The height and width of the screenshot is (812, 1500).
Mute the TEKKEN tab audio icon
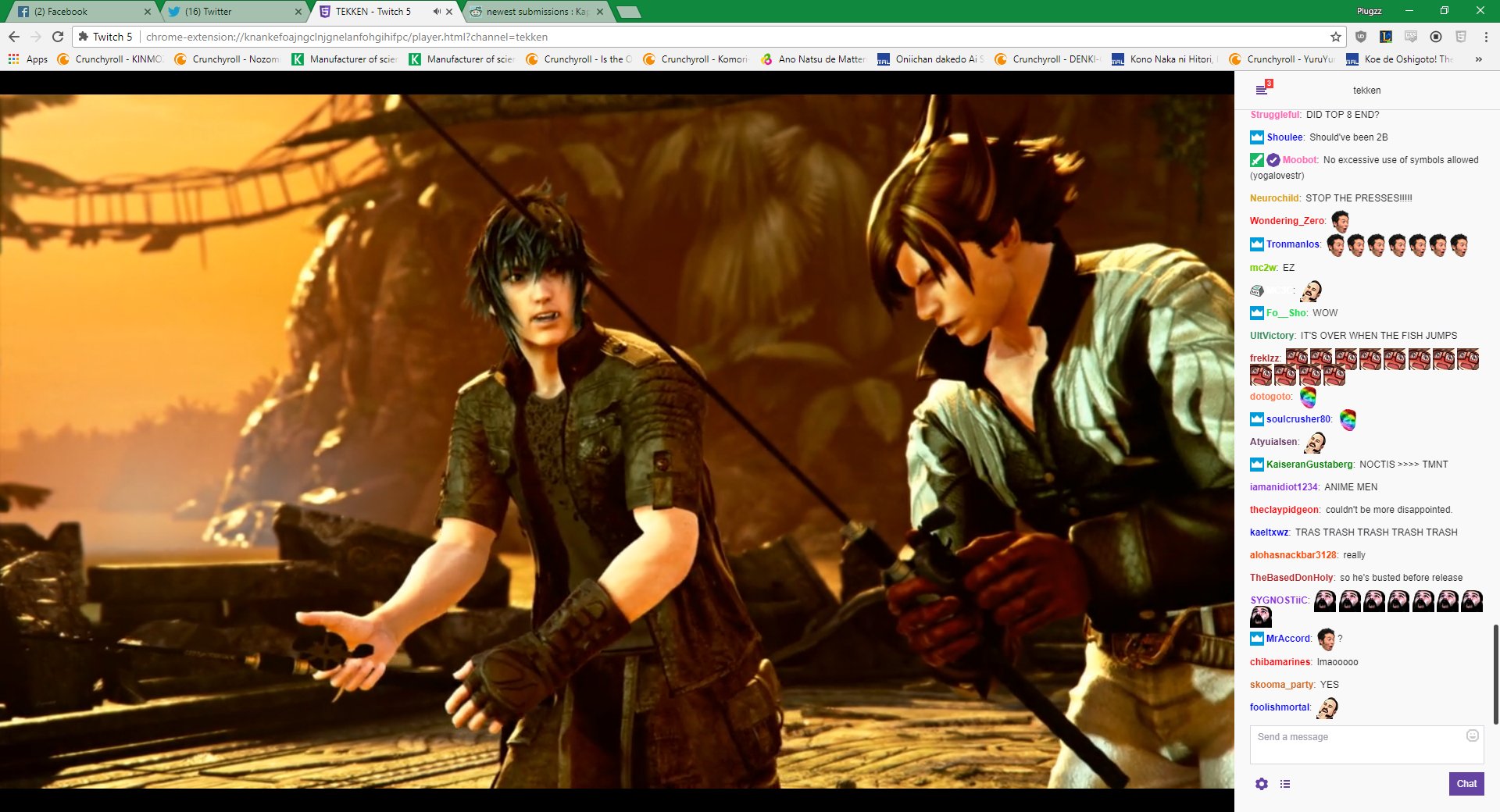click(x=436, y=12)
